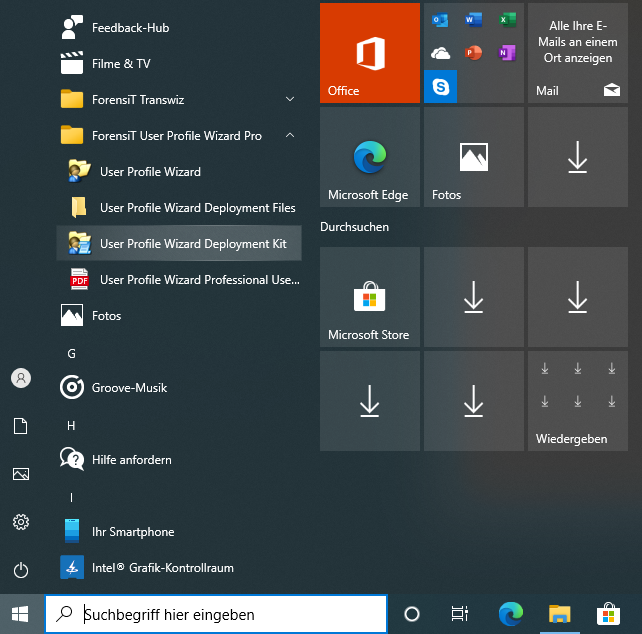
Task: Click the Durchsuchen group heading
Action: 355,227
